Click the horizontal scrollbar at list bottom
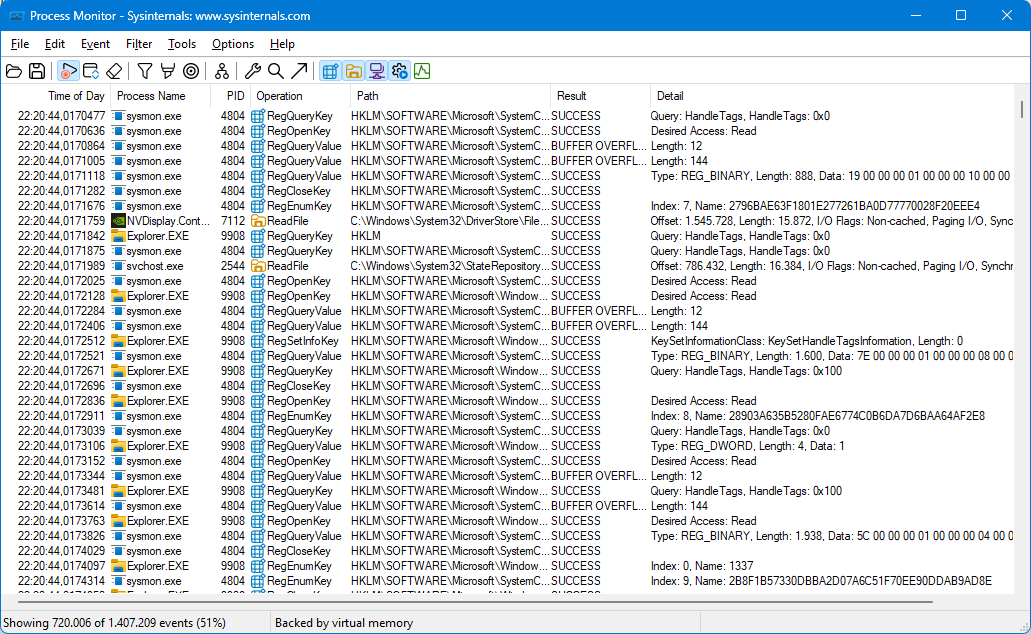 [475, 602]
